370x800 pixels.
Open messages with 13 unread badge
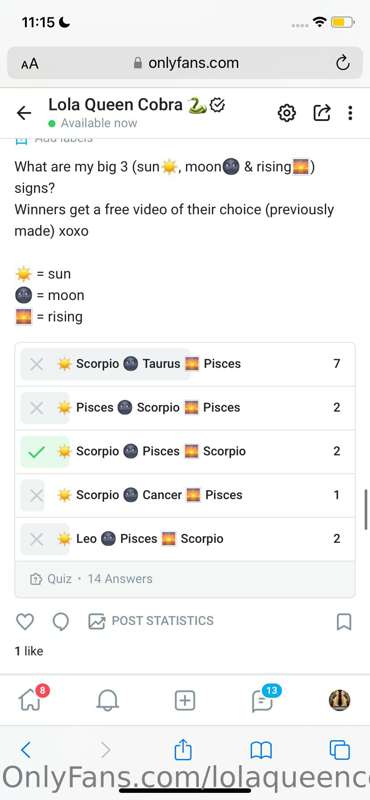click(265, 699)
